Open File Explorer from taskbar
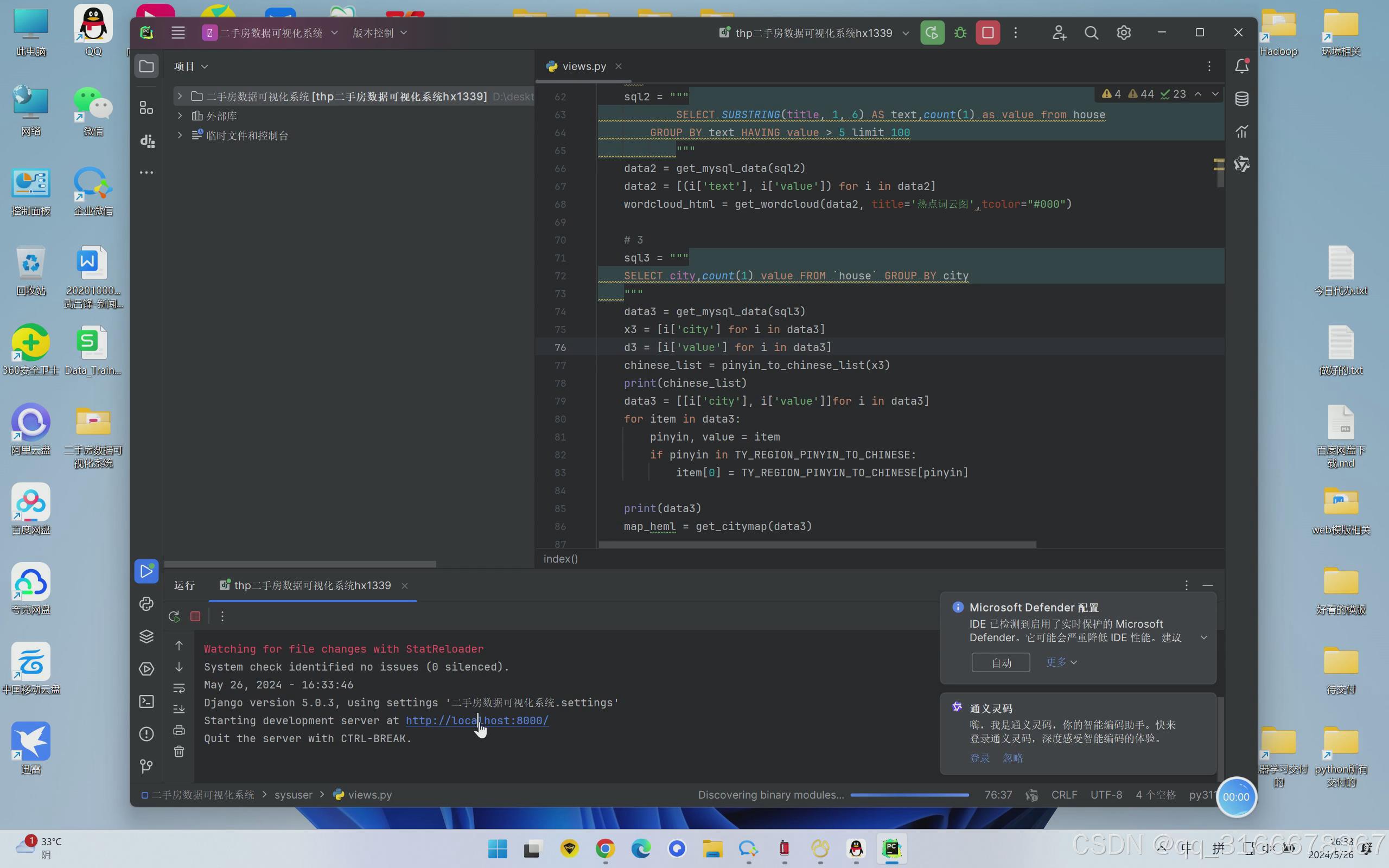The image size is (1389, 868). click(712, 848)
